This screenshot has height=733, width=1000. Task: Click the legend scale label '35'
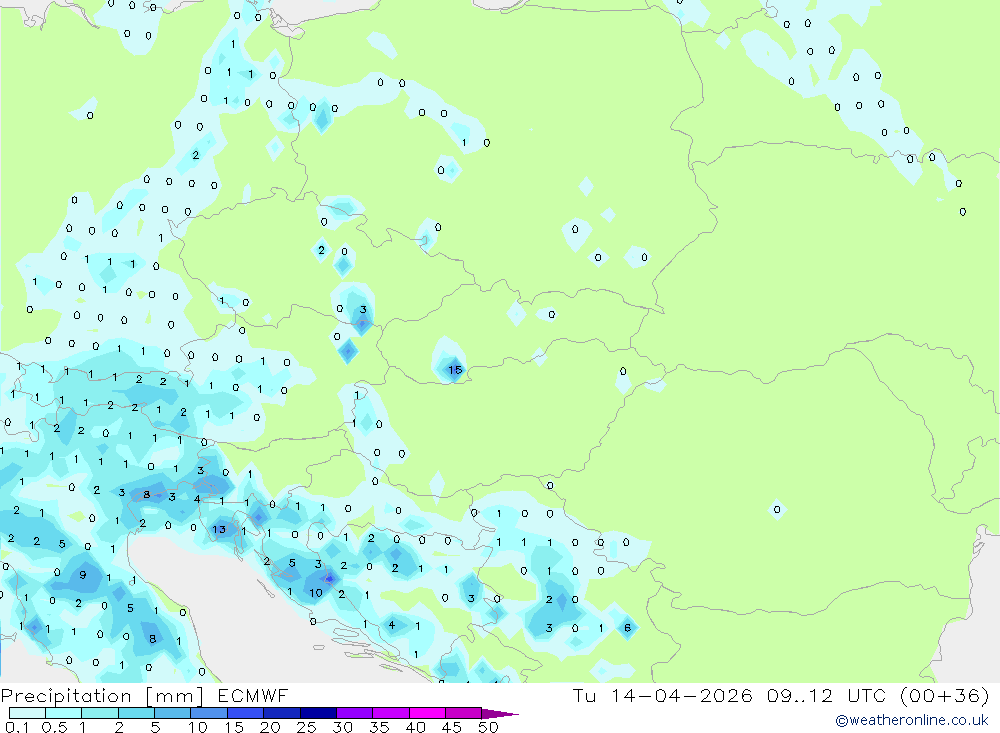(x=379, y=727)
